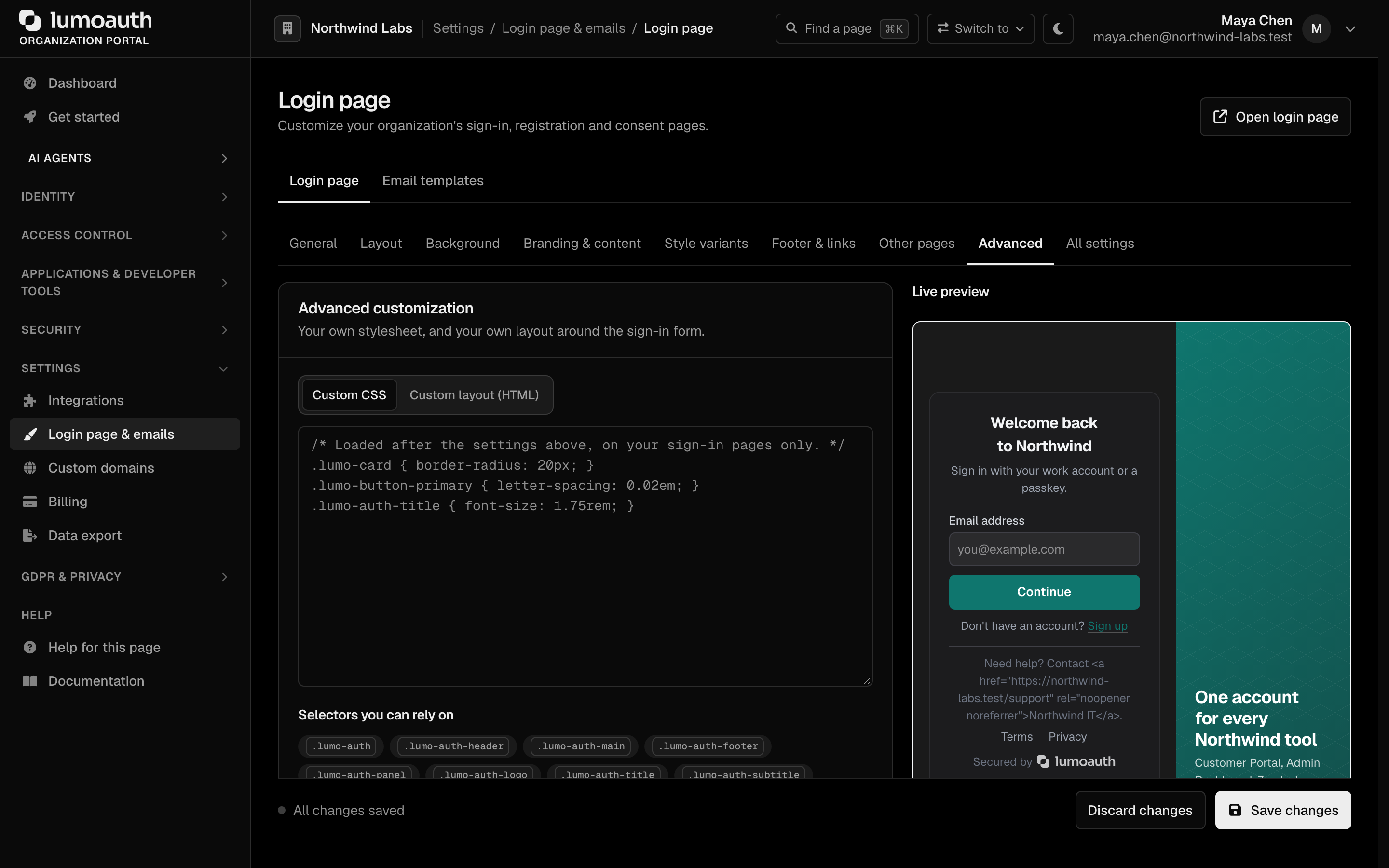Click the Discard changes button
1389x868 pixels.
1140,810
